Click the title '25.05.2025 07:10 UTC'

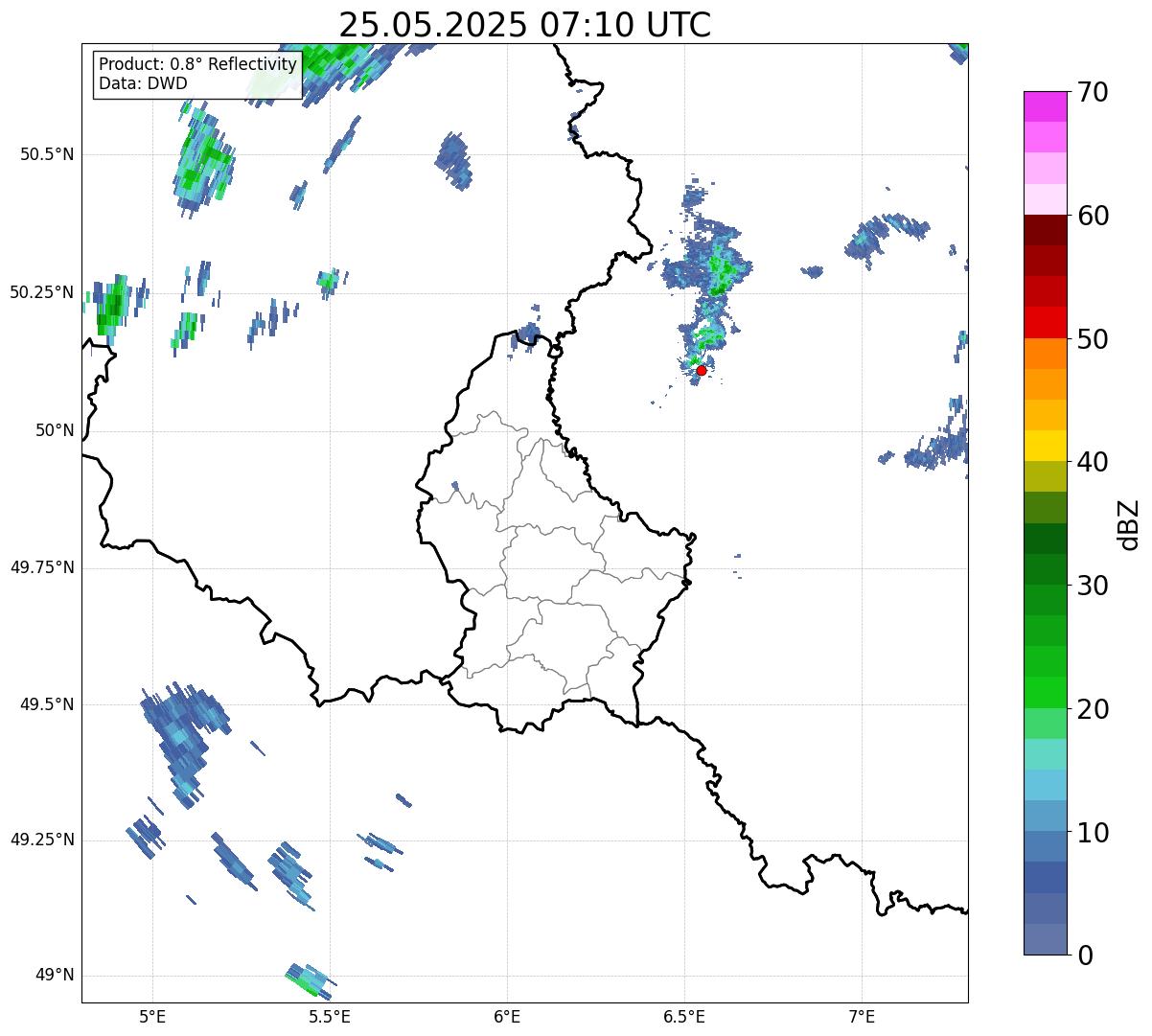point(525,24)
